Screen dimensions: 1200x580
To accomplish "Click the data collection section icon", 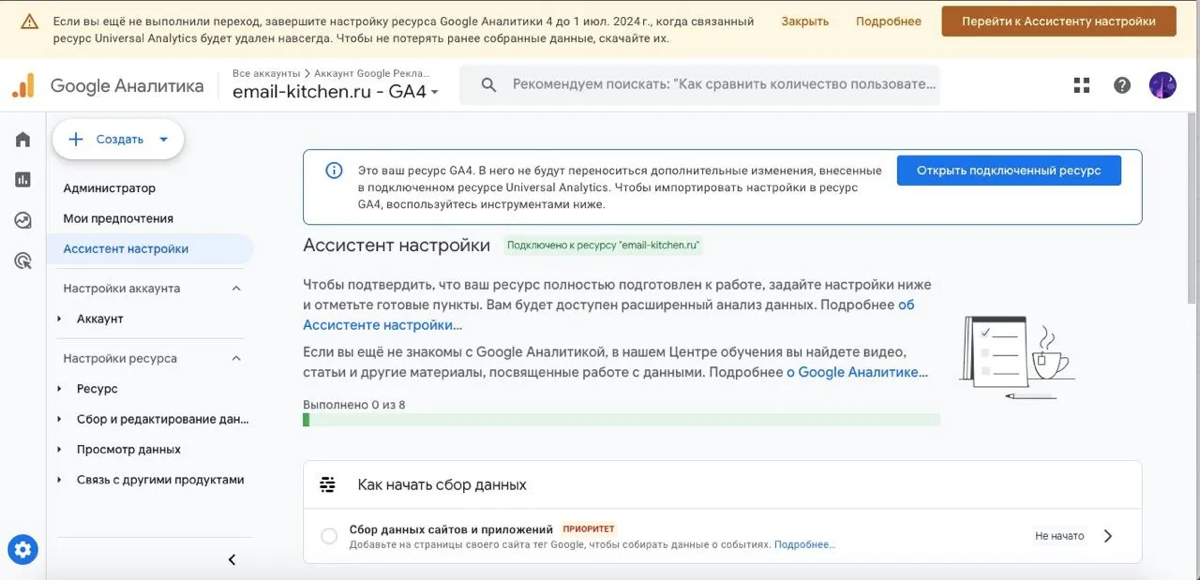I will tap(328, 485).
